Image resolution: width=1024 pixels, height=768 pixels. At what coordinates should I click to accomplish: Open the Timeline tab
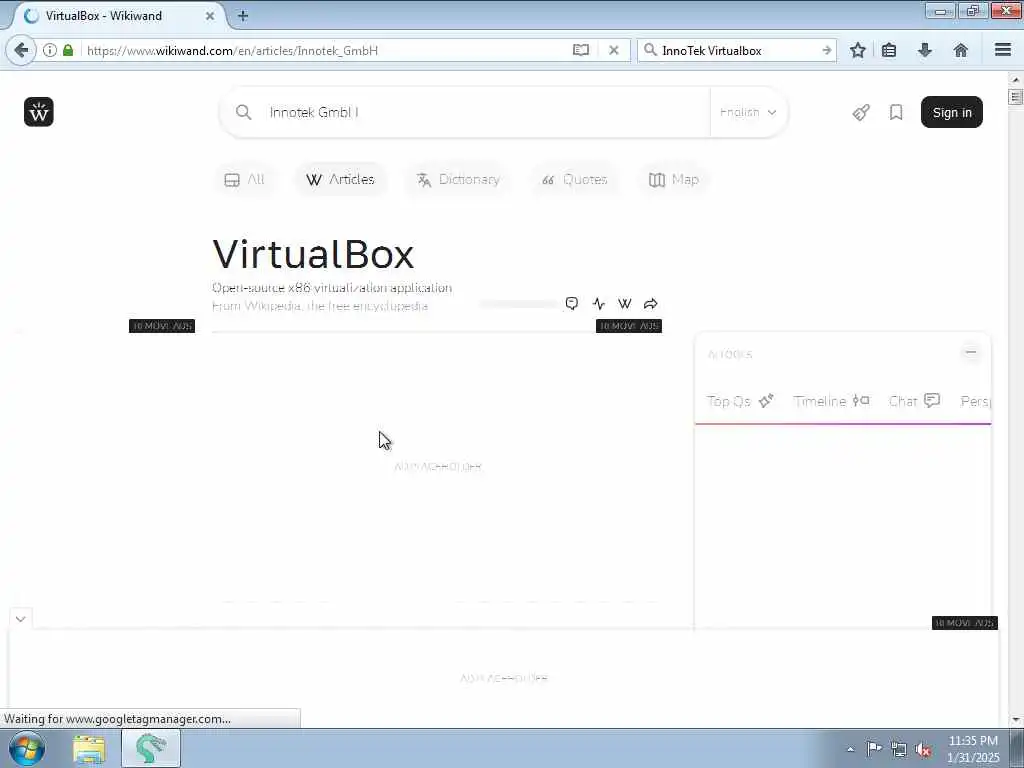tap(831, 401)
